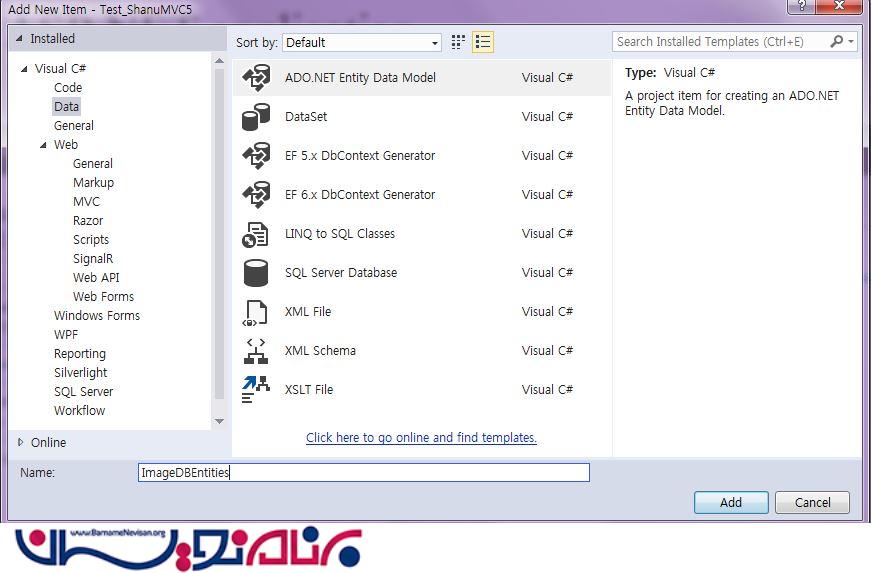Switch to small icons grid view
The image size is (871, 573).
tap(459, 42)
